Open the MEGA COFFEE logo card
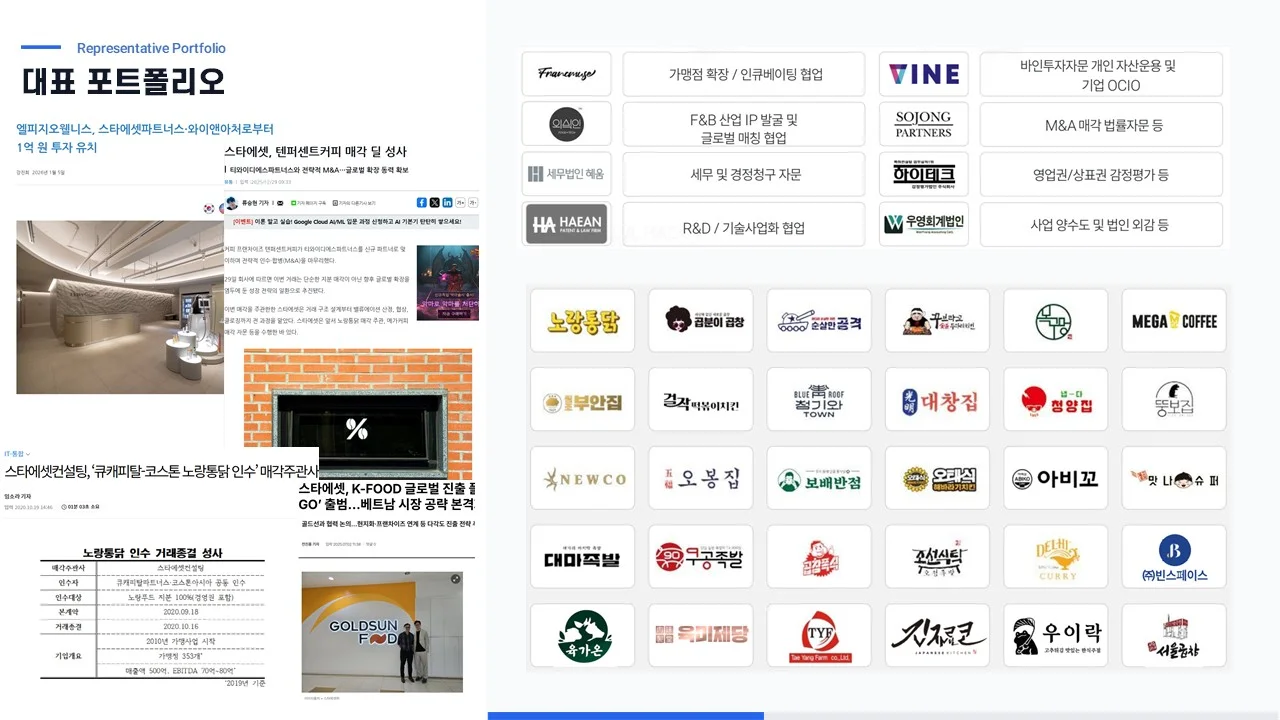The image size is (1280, 720). click(1174, 320)
